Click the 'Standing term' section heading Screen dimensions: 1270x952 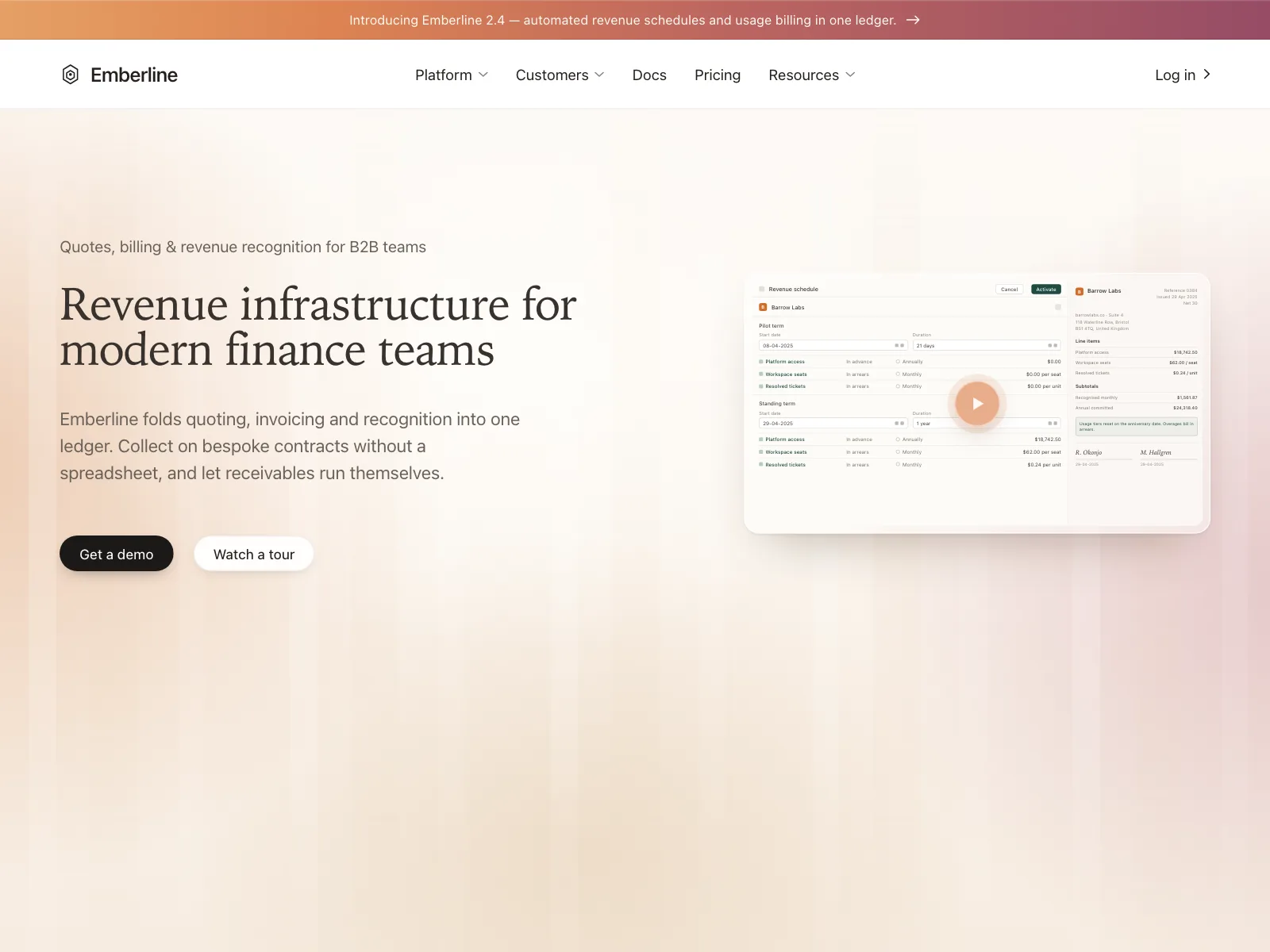click(x=777, y=404)
